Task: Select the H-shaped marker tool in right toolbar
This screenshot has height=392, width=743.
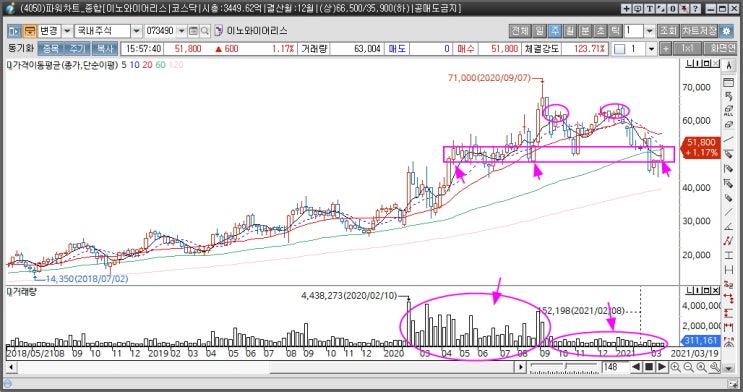Action: point(728,270)
